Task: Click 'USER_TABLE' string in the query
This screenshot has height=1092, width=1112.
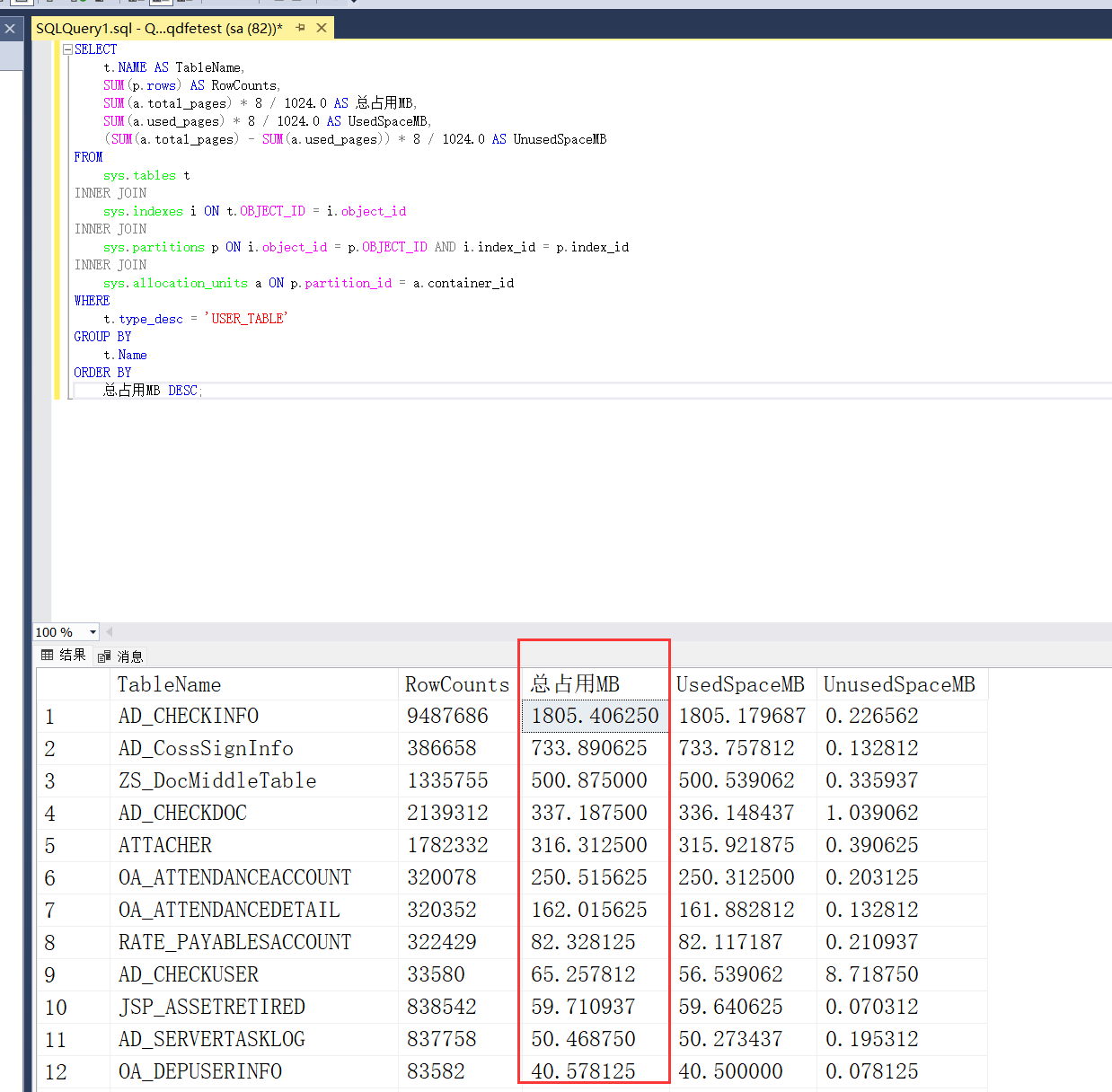Action: click(x=246, y=318)
